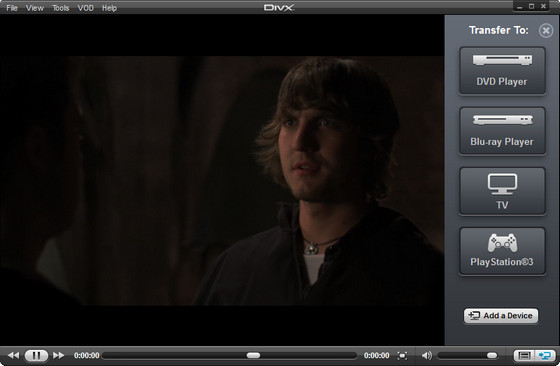Screen dimensions: 560x366
Task: Choose PlayStation 3 as transfer device
Action: click(502, 251)
